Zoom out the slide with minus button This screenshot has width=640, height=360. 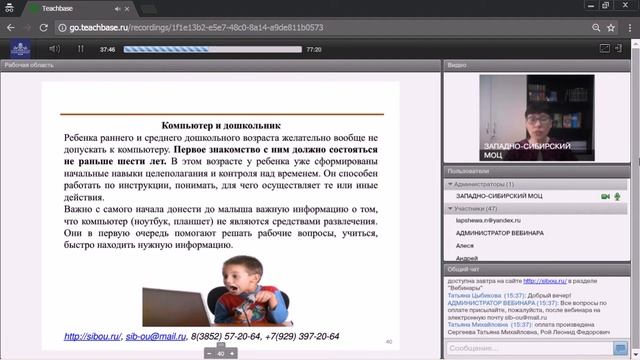[x=209, y=353]
